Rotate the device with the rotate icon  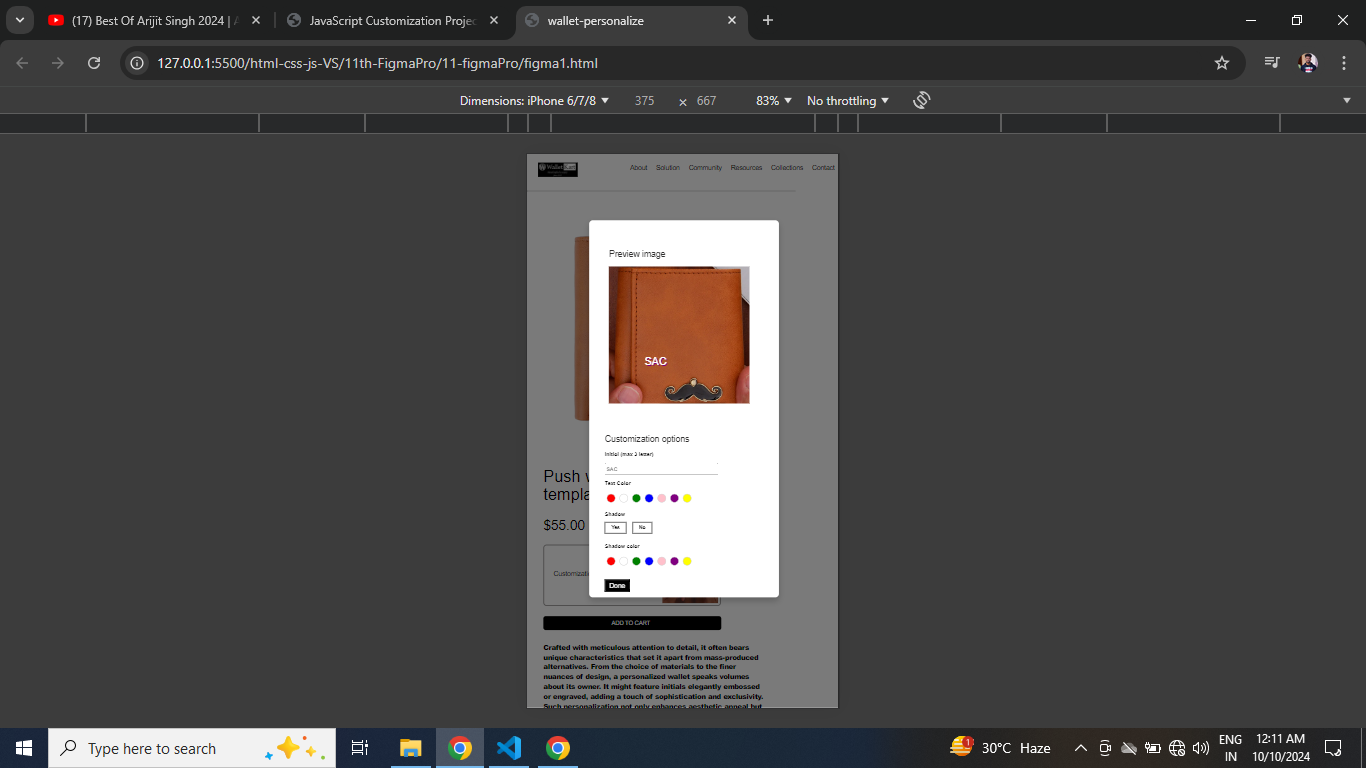[922, 100]
